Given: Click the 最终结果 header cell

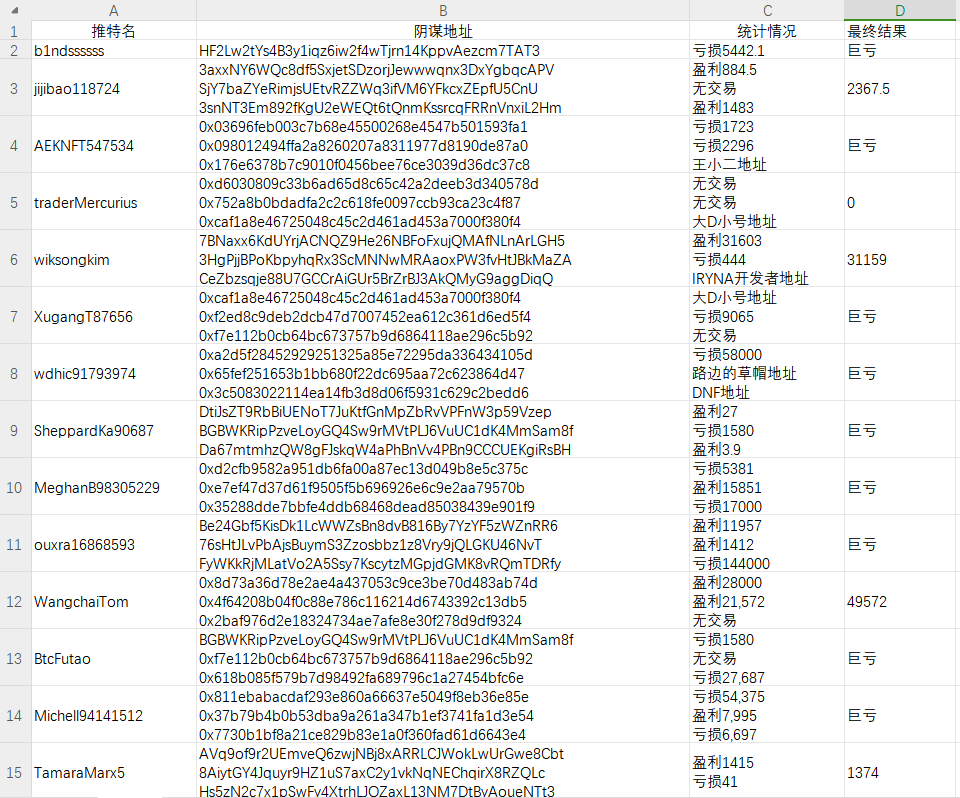Looking at the screenshot, I should (899, 31).
